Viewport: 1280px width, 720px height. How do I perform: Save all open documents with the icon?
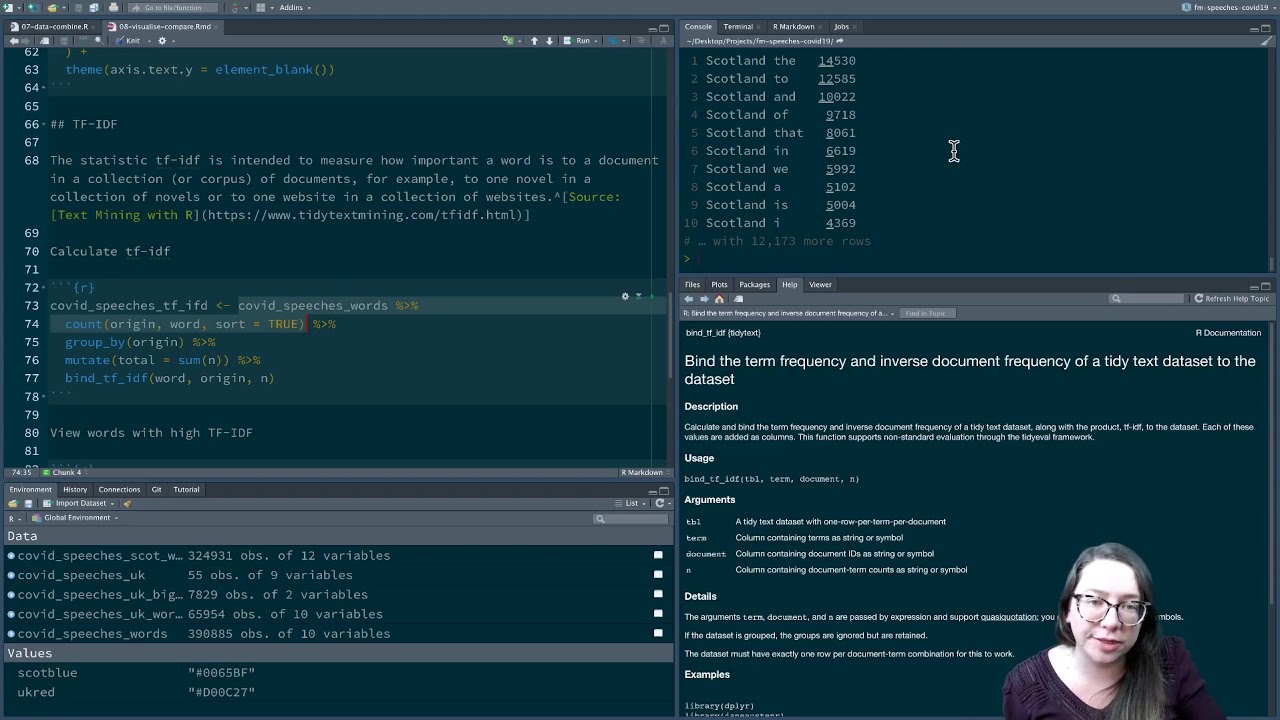94,7
